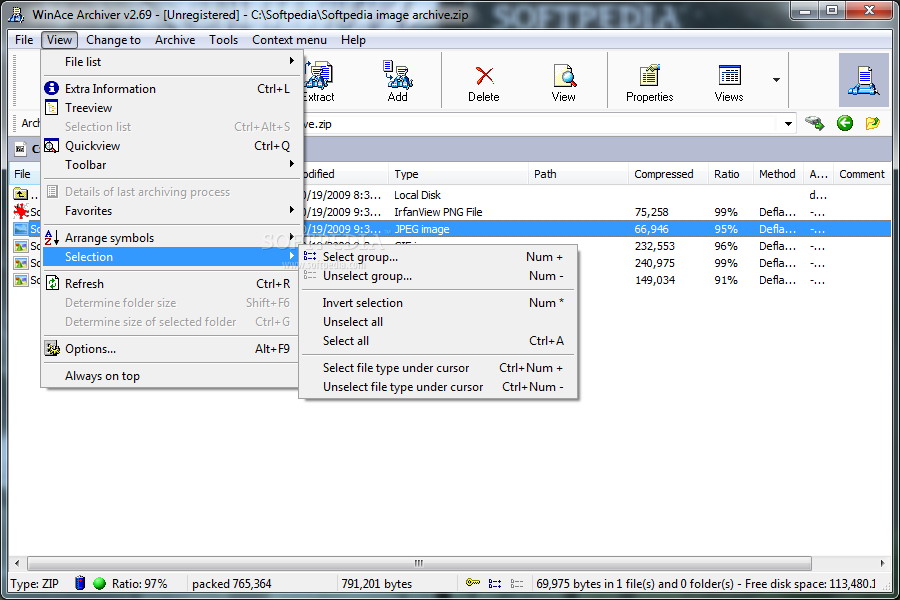The height and width of the screenshot is (600, 900).
Task: Open the Change to menu
Action: click(x=113, y=40)
